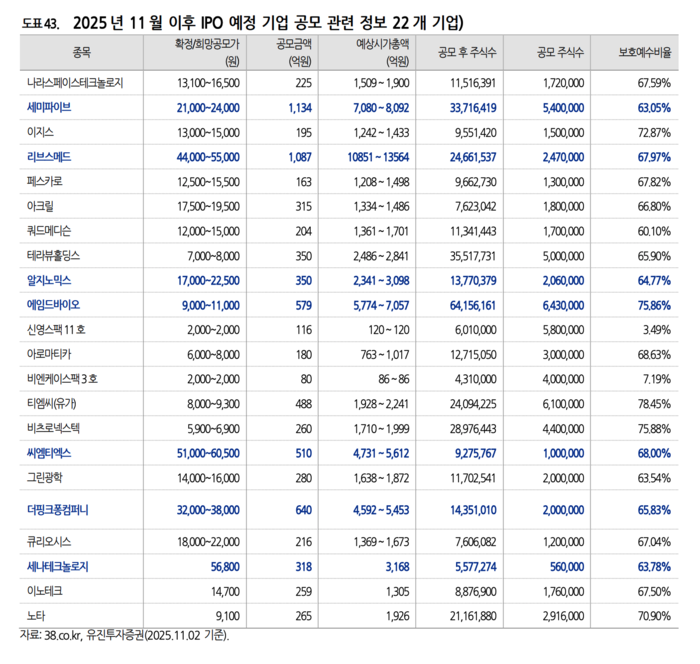This screenshot has width=700, height=664.
Task: Click the 확정/희망공모가 column header
Action: tap(207, 52)
